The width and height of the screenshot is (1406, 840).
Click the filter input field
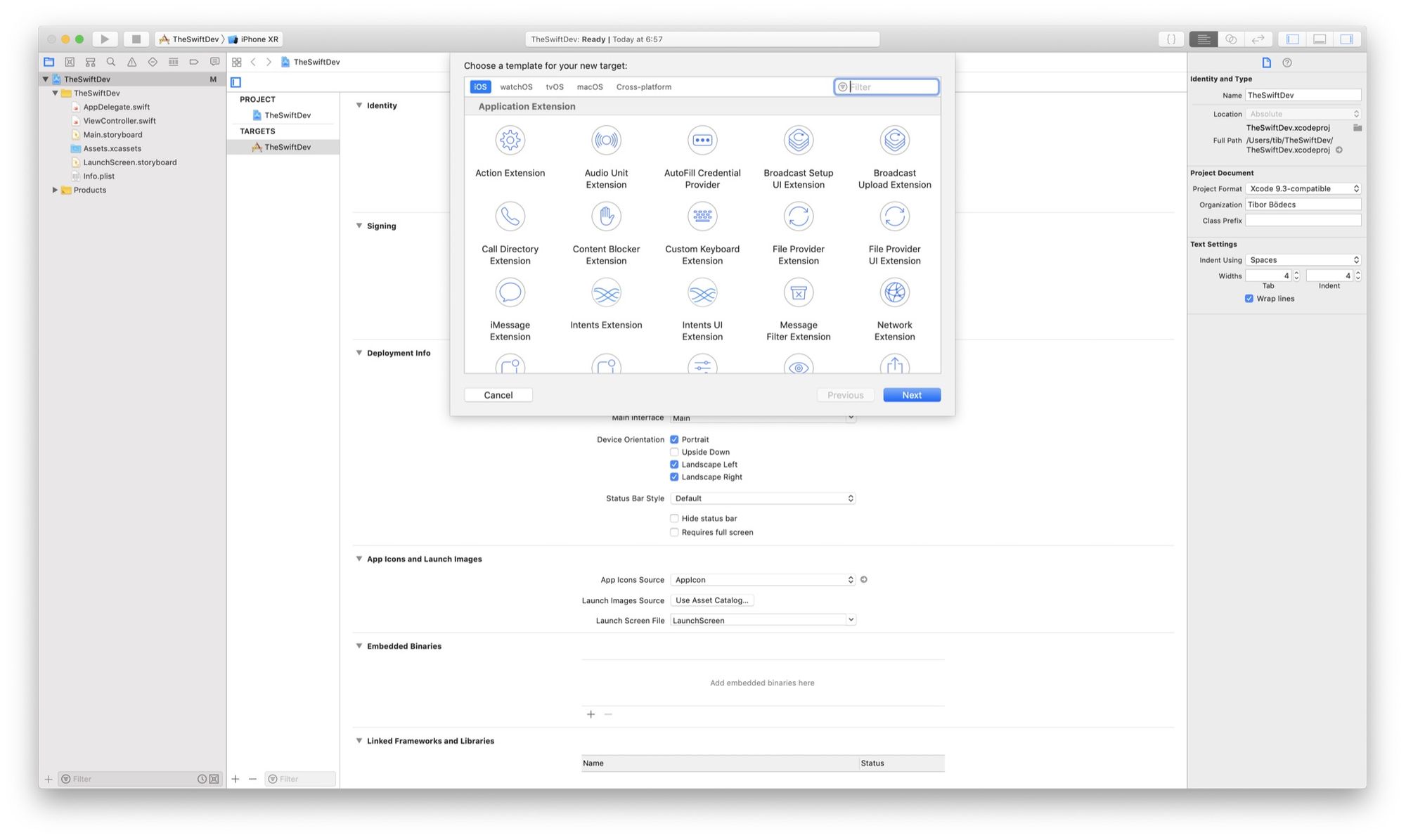pos(890,87)
